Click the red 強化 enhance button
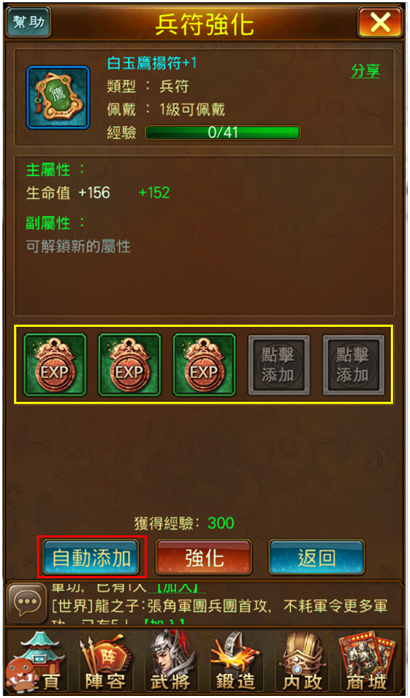 click(x=204, y=558)
